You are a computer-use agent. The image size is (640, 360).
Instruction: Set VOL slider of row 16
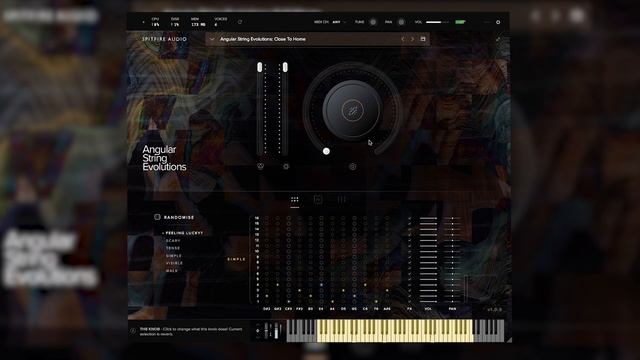(428, 218)
